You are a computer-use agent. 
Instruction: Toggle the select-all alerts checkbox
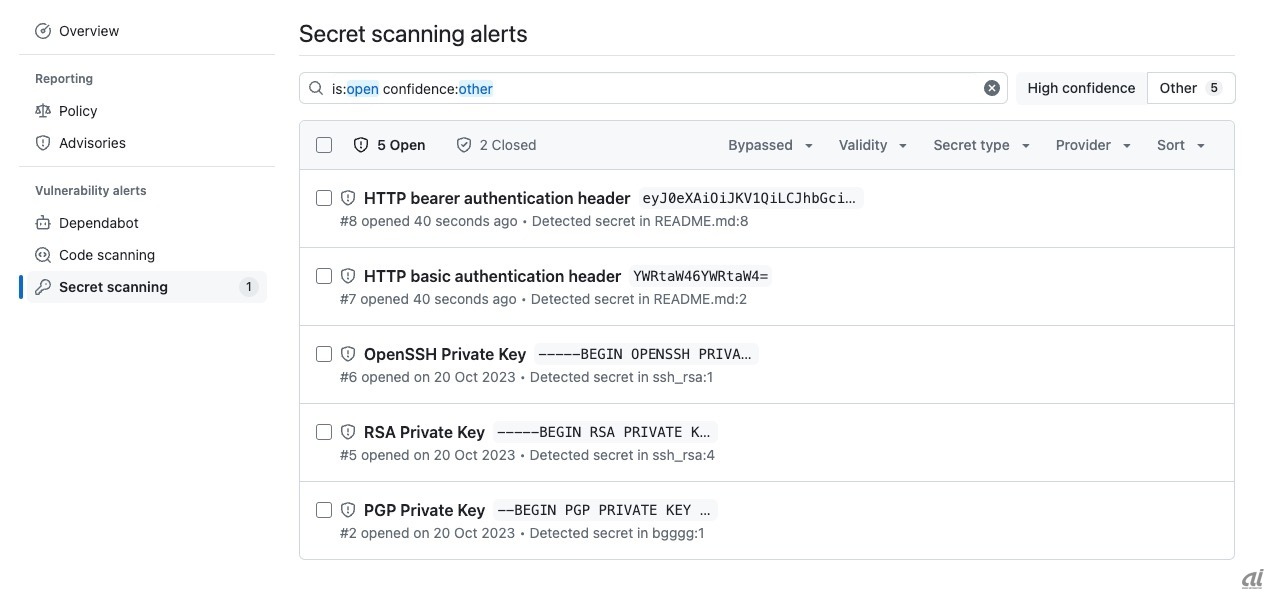[x=324, y=145]
